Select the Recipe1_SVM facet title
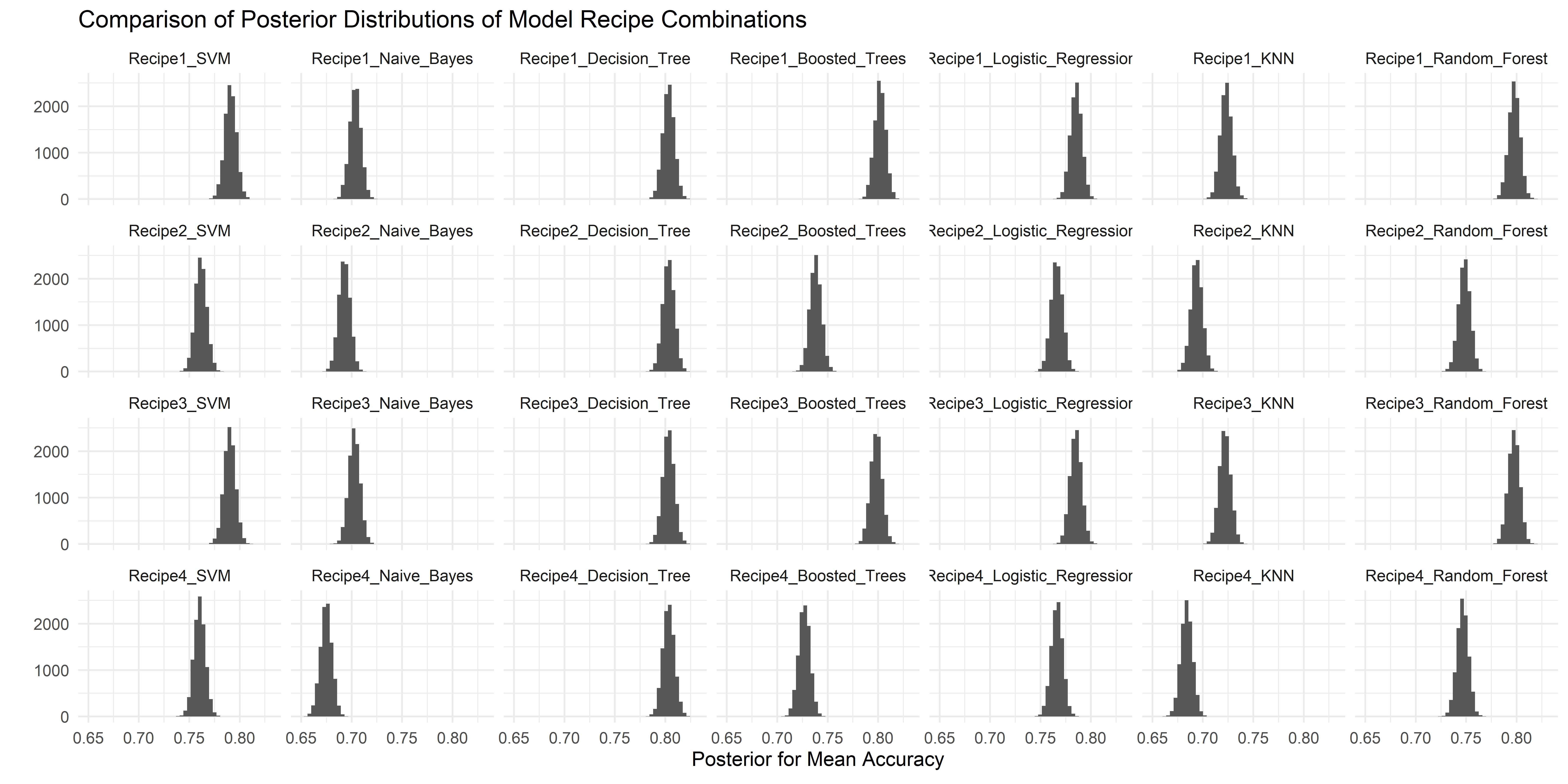 (x=180, y=59)
